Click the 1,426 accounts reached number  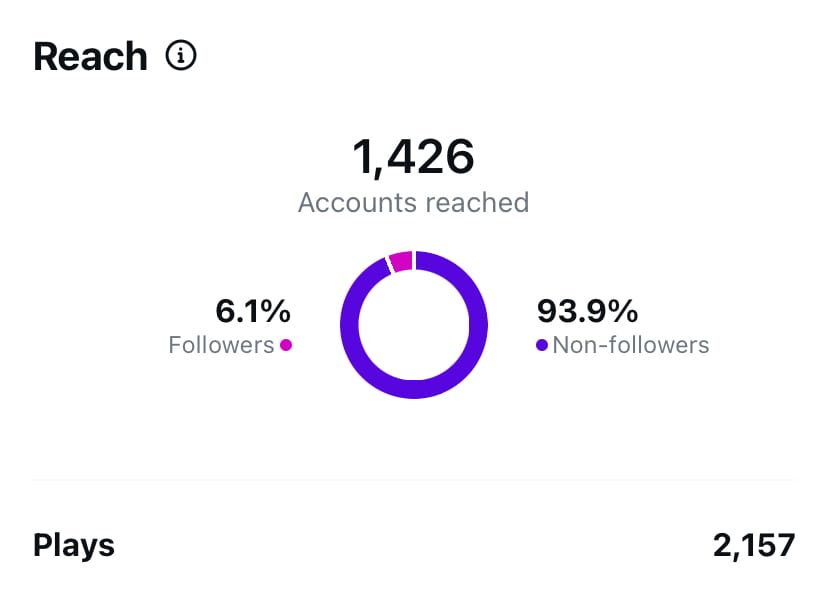pyautogui.click(x=413, y=157)
